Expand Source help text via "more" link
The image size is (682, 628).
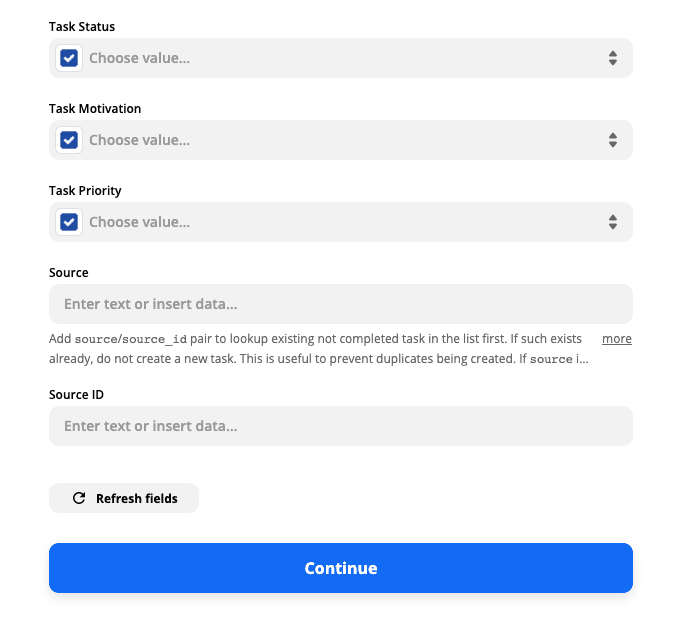click(616, 339)
